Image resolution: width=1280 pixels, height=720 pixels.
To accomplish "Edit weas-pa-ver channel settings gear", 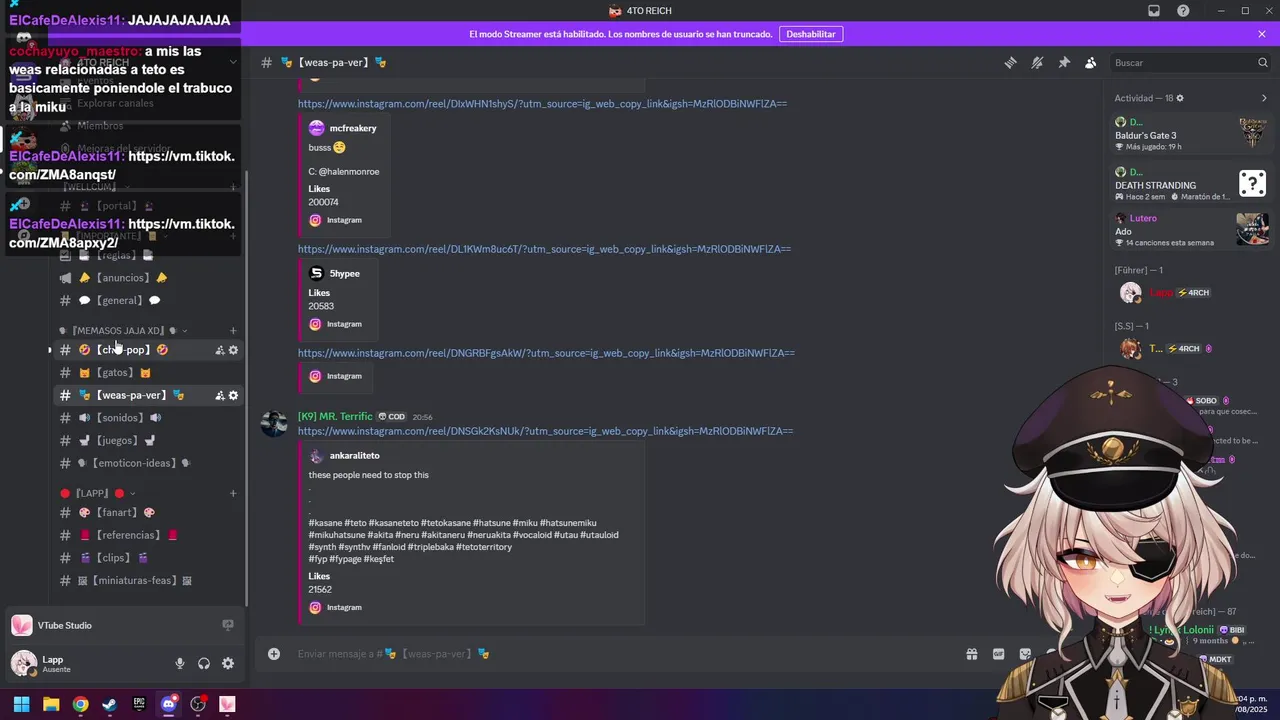I will [x=233, y=395].
